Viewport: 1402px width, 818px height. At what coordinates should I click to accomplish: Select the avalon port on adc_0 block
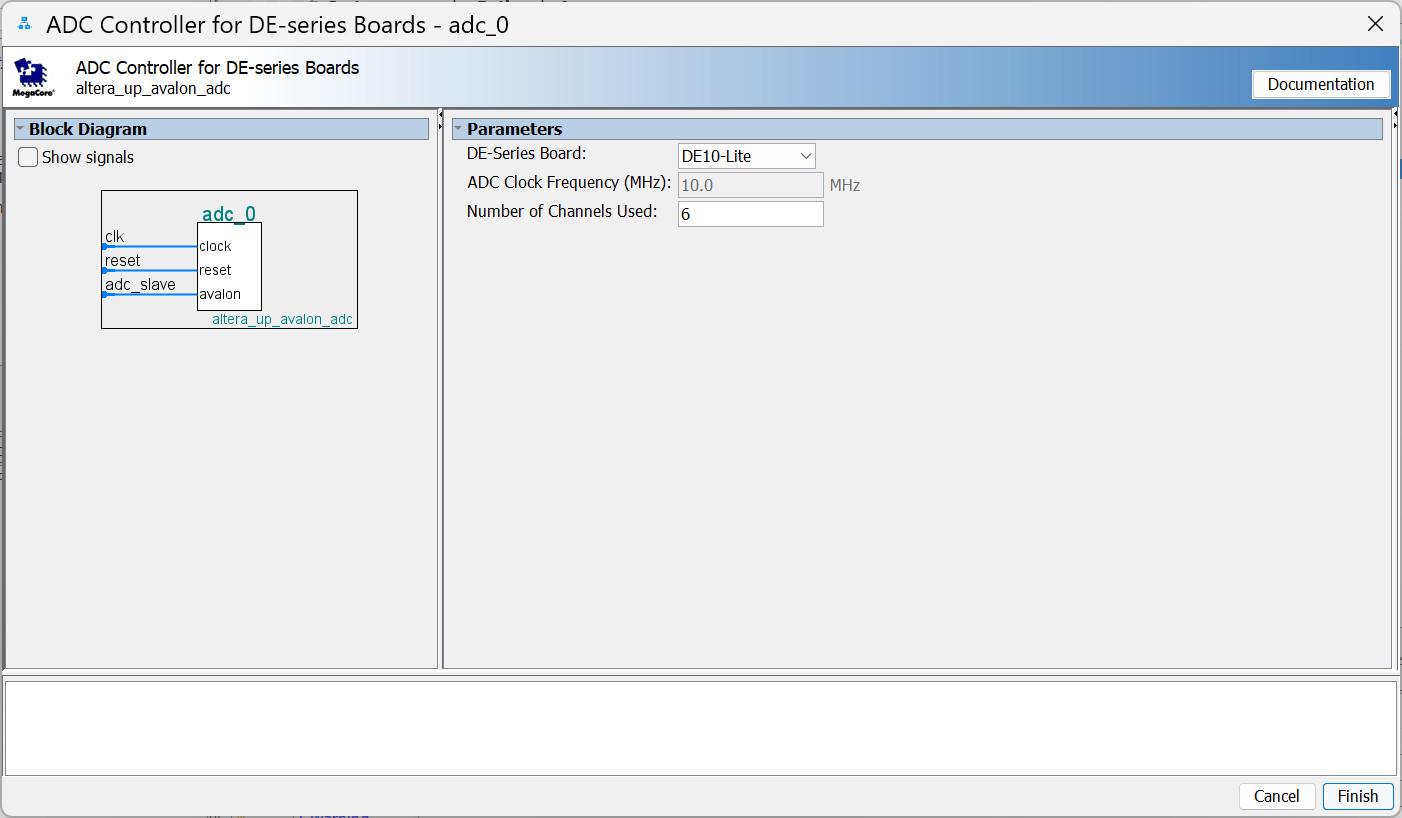pos(220,294)
